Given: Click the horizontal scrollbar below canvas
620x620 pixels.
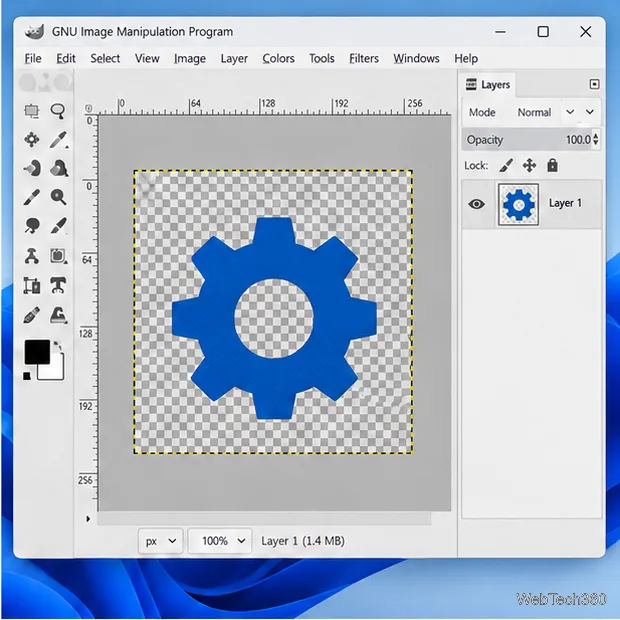Looking at the screenshot, I should click(264, 519).
